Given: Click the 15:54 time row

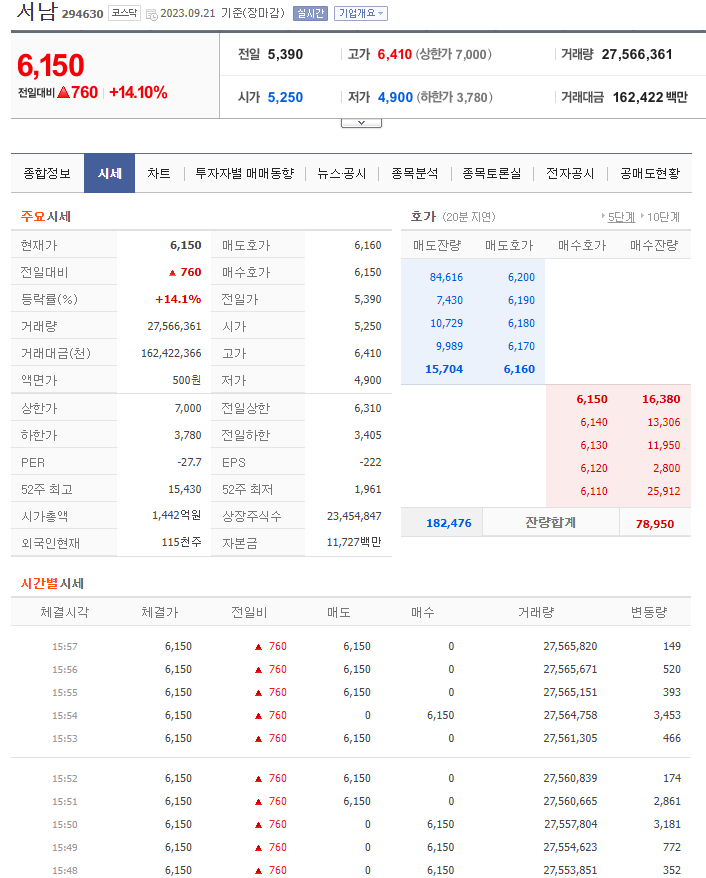Looking at the screenshot, I should coord(350,715).
